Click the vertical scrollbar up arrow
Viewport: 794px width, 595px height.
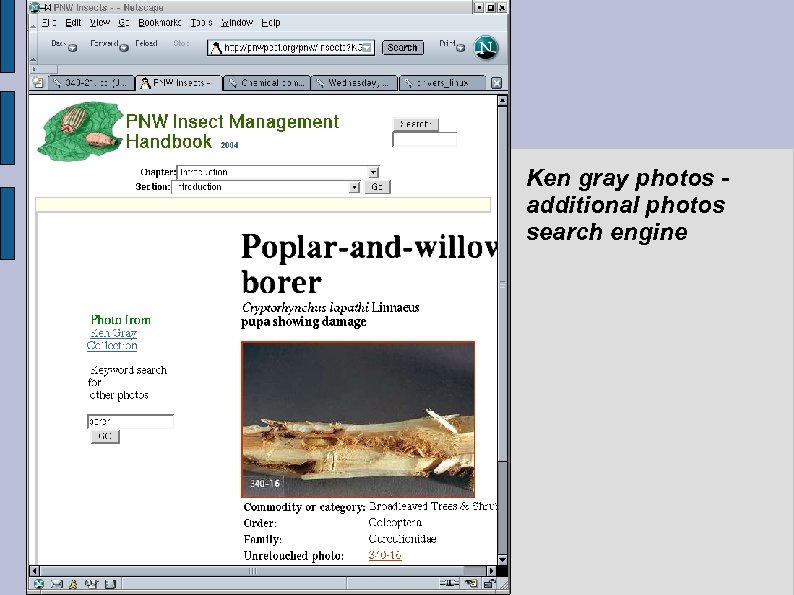[x=502, y=101]
